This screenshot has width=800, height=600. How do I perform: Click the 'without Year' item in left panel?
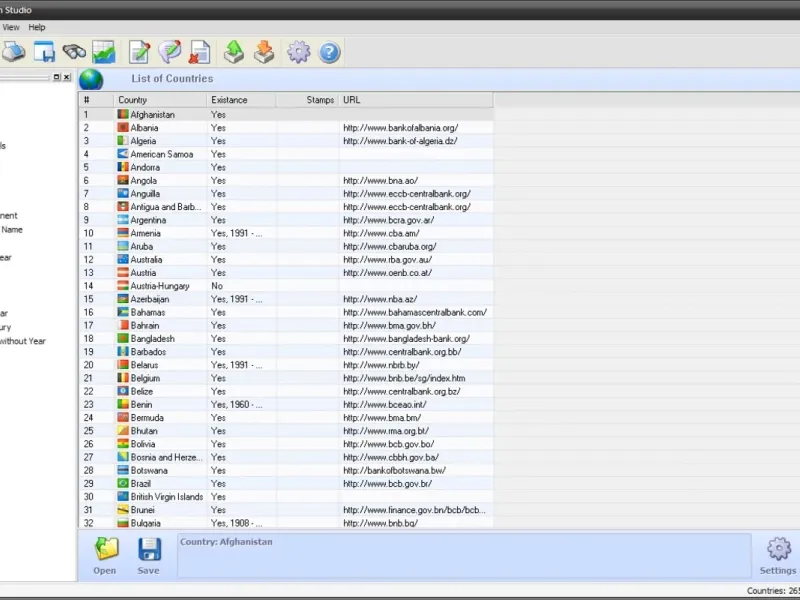pos(23,341)
